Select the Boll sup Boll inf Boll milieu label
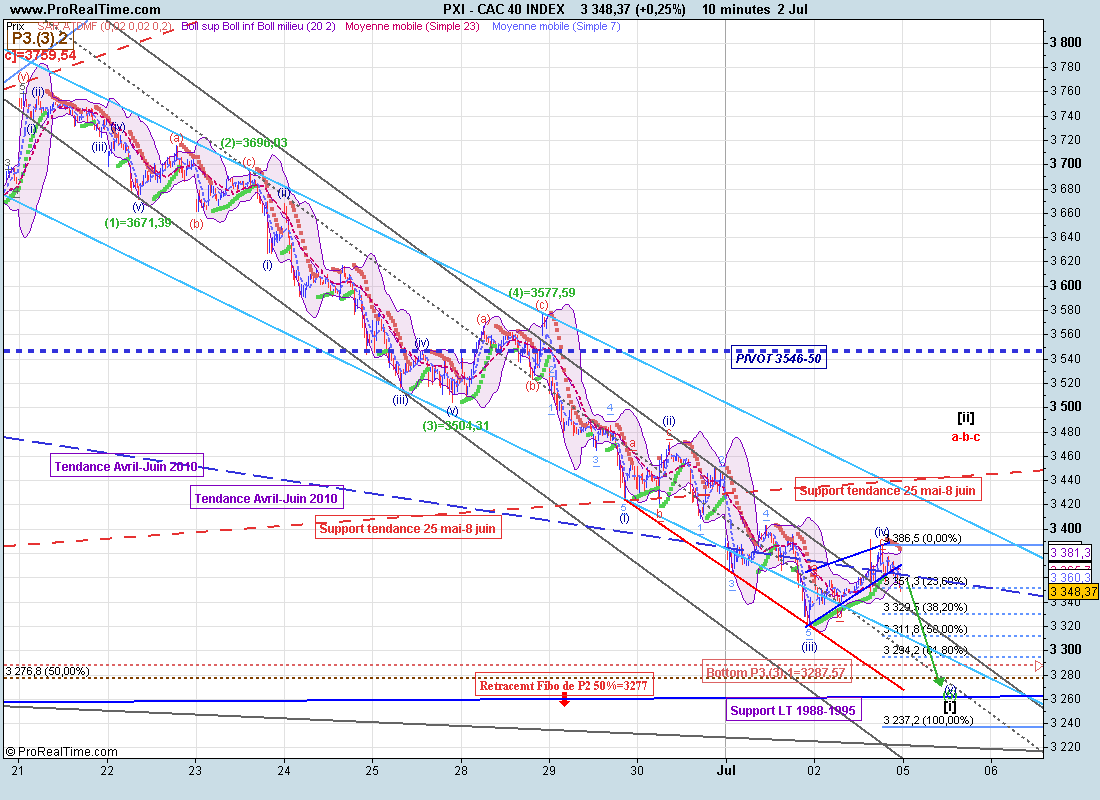 point(258,26)
